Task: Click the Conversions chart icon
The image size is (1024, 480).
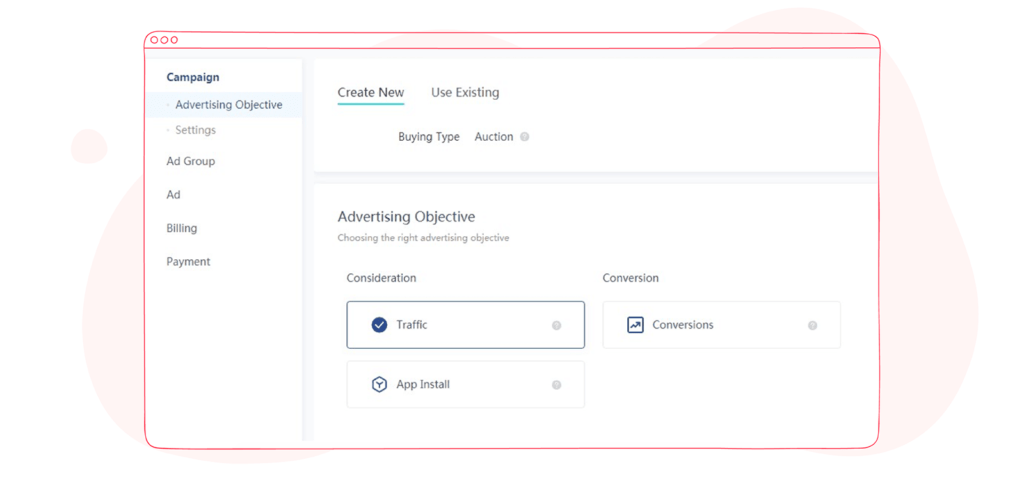Action: [x=635, y=325]
